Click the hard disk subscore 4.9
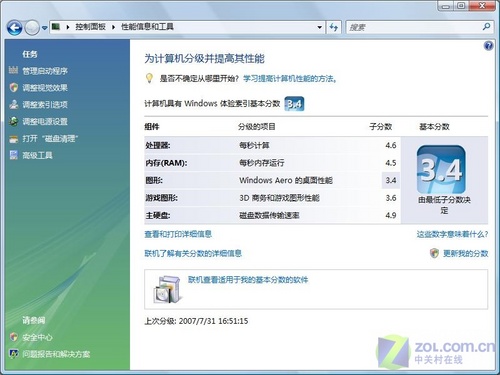This screenshot has height=375, width=500. [391, 215]
